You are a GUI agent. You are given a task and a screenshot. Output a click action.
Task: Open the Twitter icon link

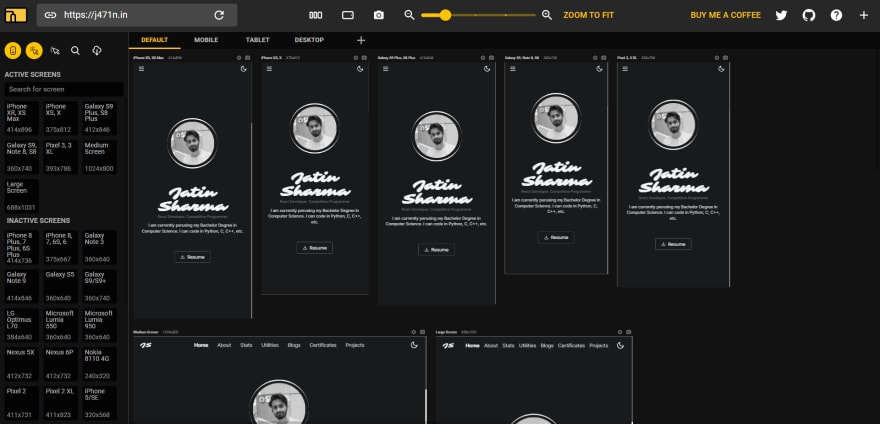tap(781, 15)
